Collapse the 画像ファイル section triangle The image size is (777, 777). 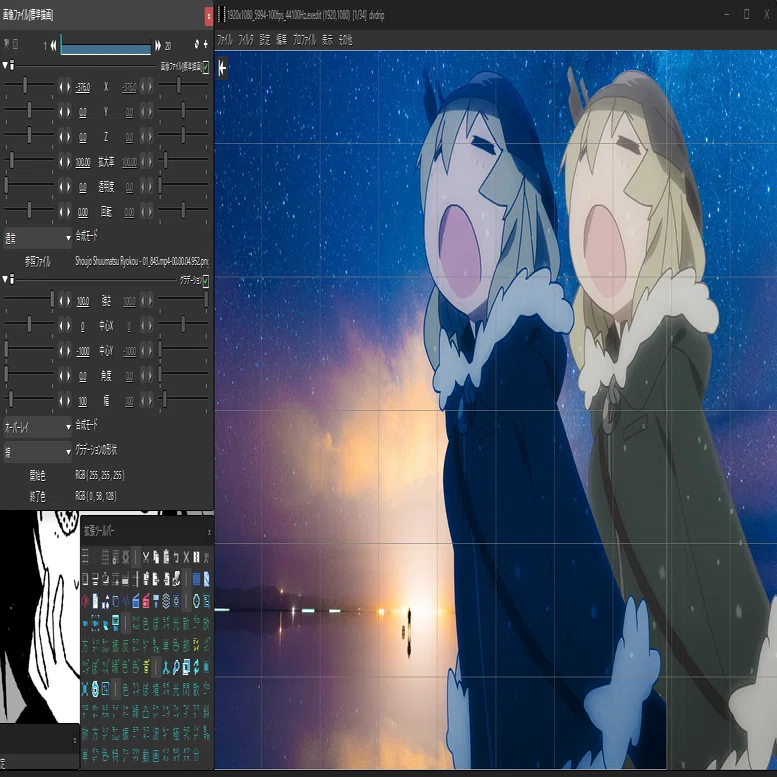(5, 65)
